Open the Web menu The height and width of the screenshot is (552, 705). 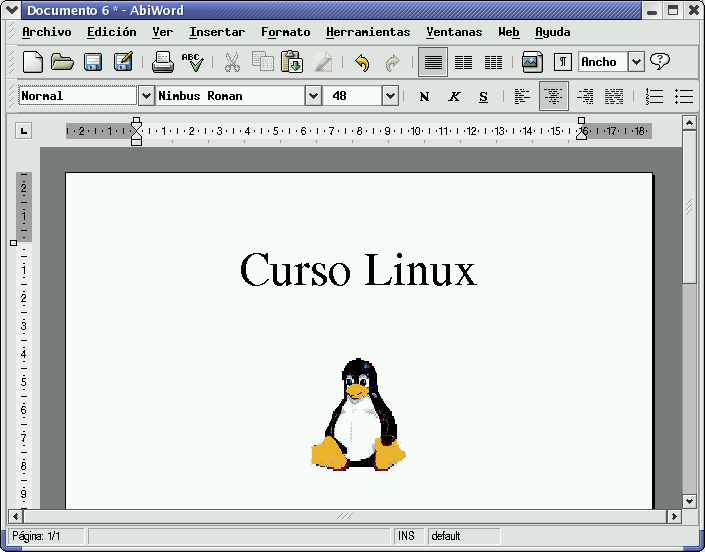tap(509, 32)
